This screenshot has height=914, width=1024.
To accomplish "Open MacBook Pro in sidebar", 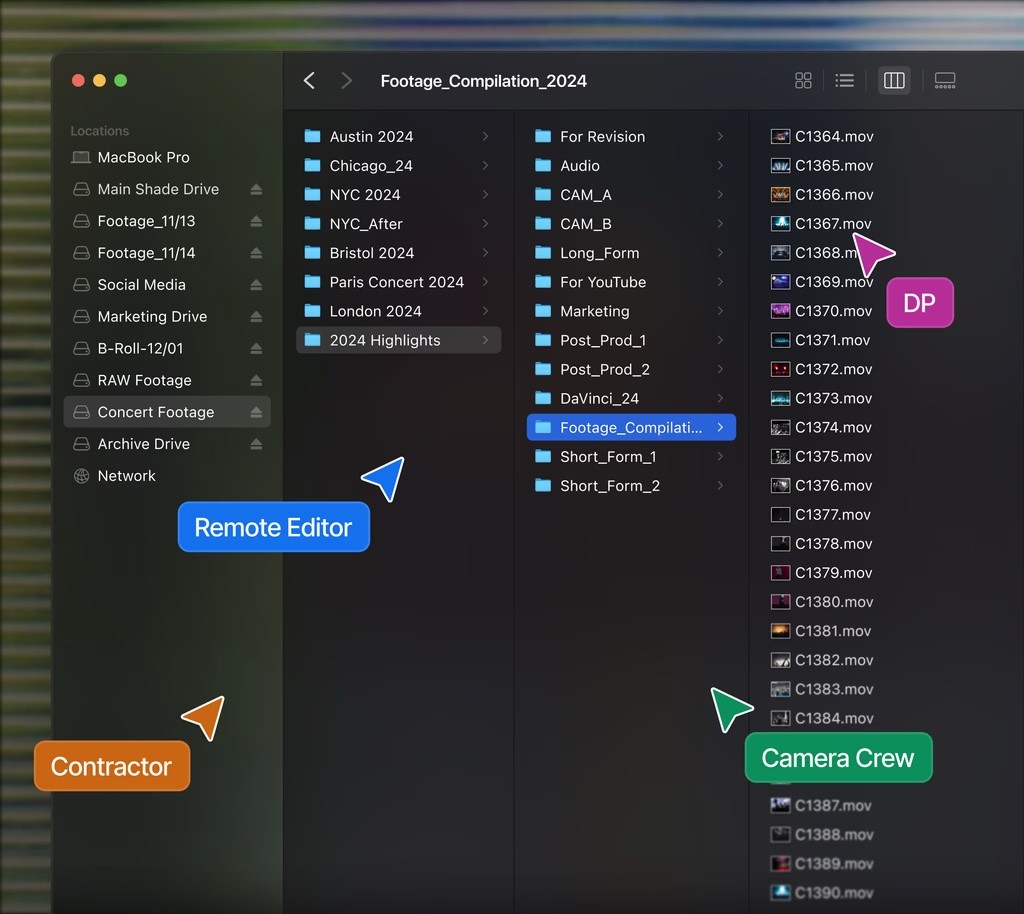I will (167, 157).
